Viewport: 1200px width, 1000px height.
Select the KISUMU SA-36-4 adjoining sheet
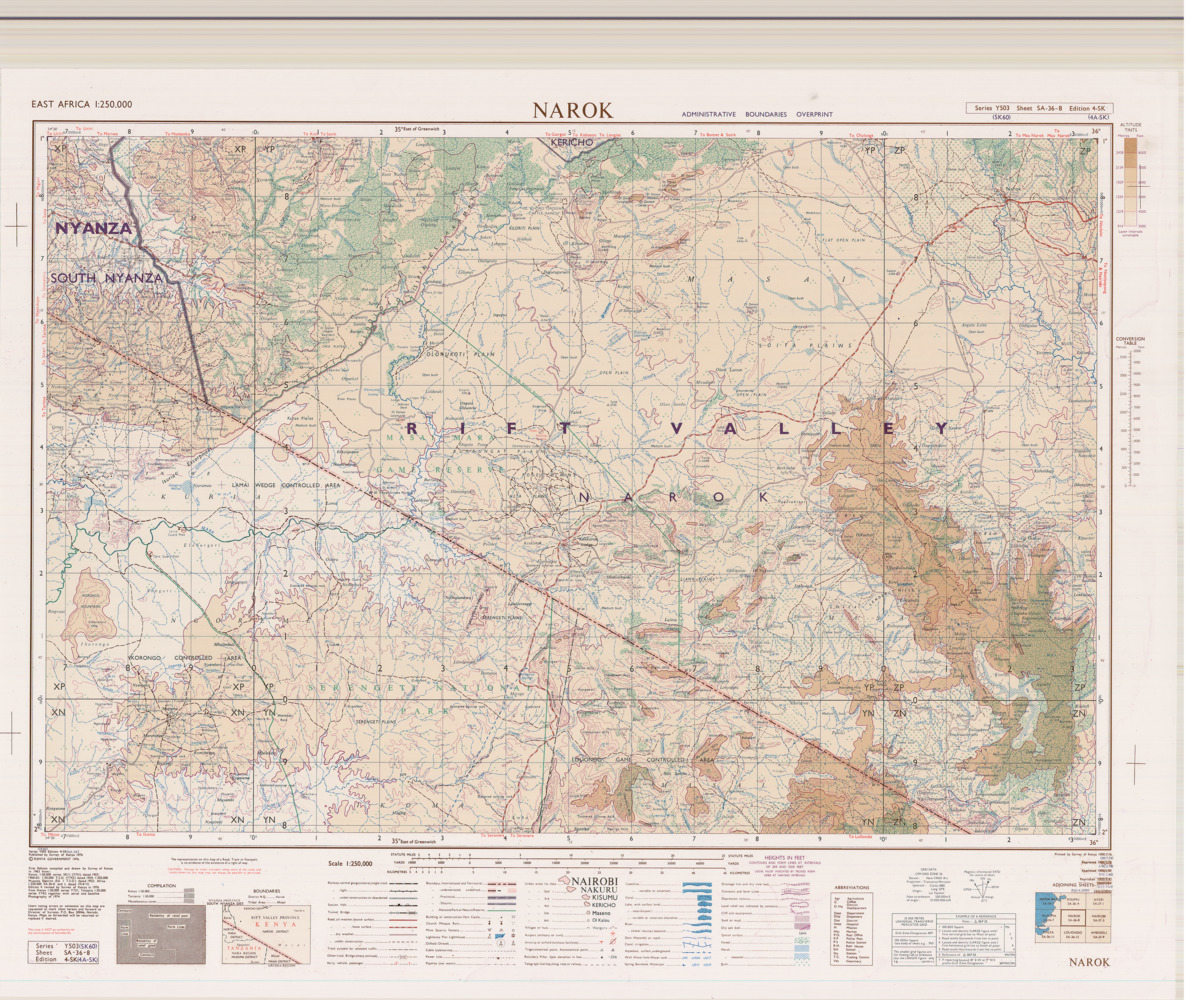(1072, 901)
